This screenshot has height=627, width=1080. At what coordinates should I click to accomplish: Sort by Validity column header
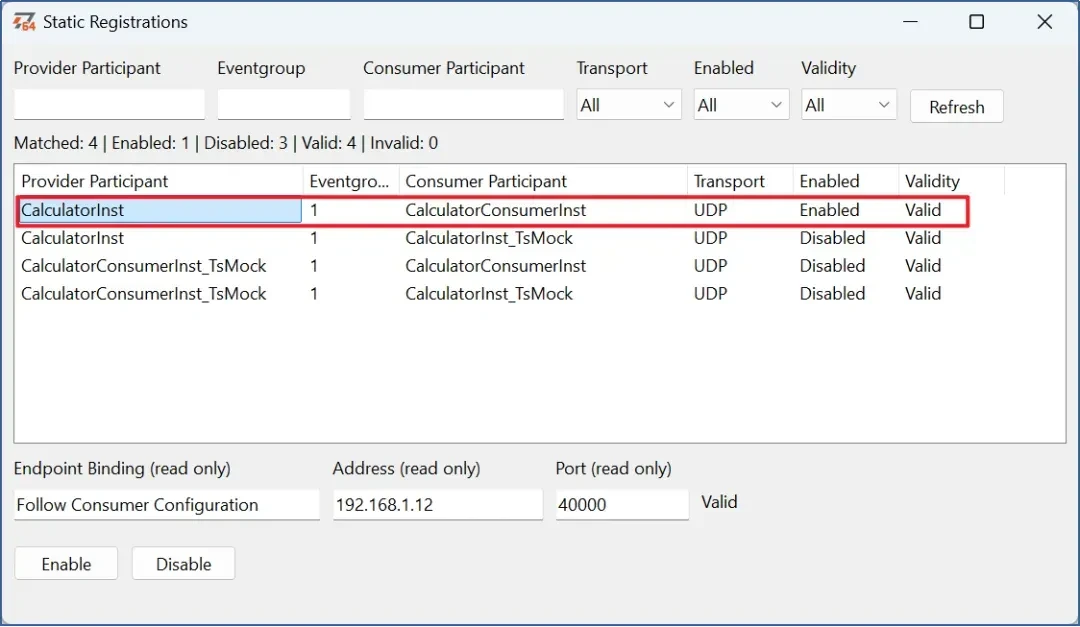951,181
